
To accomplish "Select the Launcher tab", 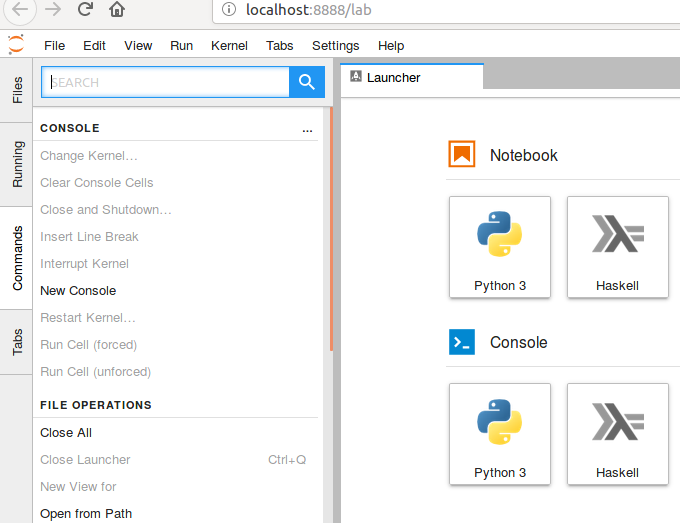I will pyautogui.click(x=412, y=77).
